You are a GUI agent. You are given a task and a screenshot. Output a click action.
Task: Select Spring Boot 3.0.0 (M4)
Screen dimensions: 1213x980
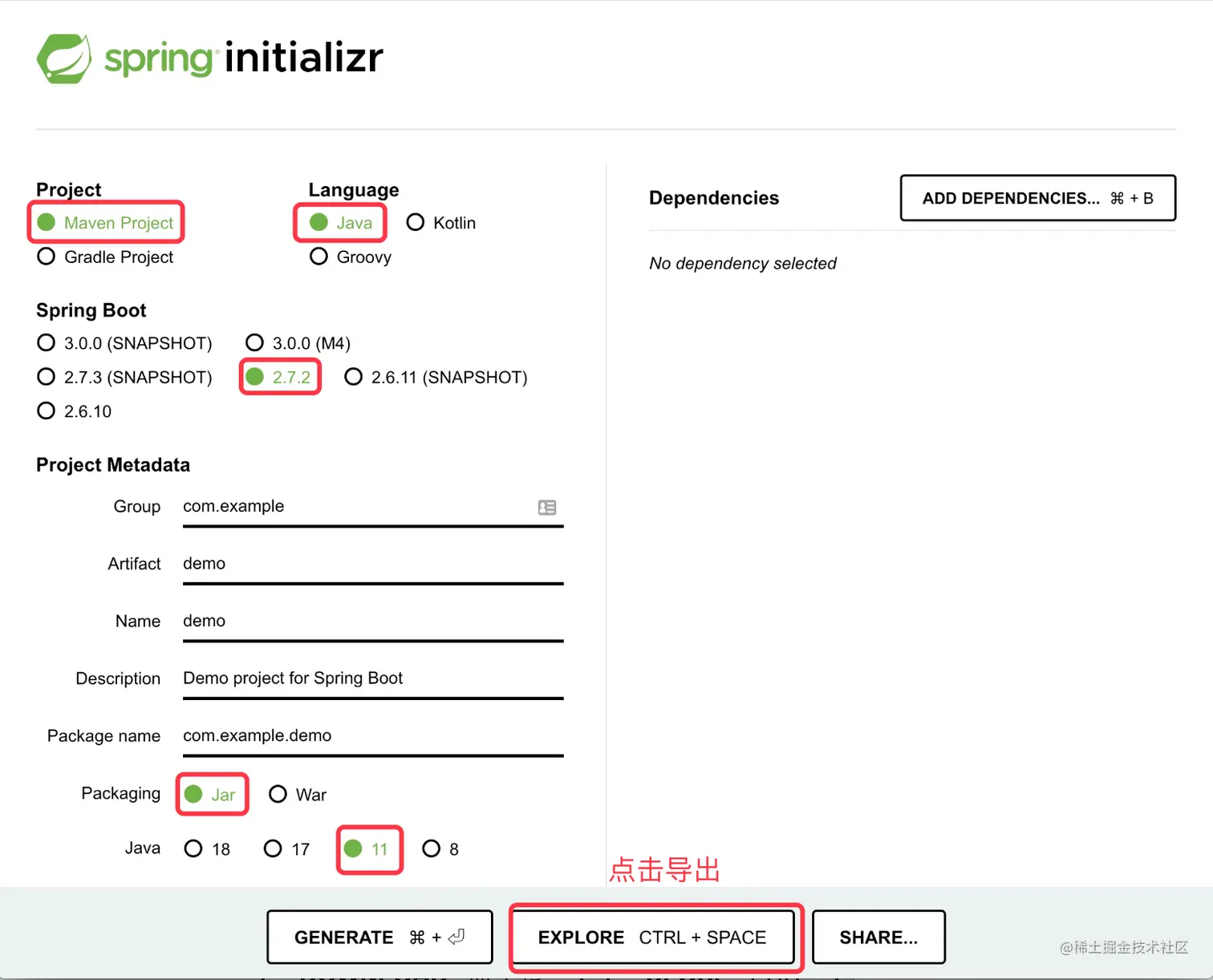tap(298, 343)
